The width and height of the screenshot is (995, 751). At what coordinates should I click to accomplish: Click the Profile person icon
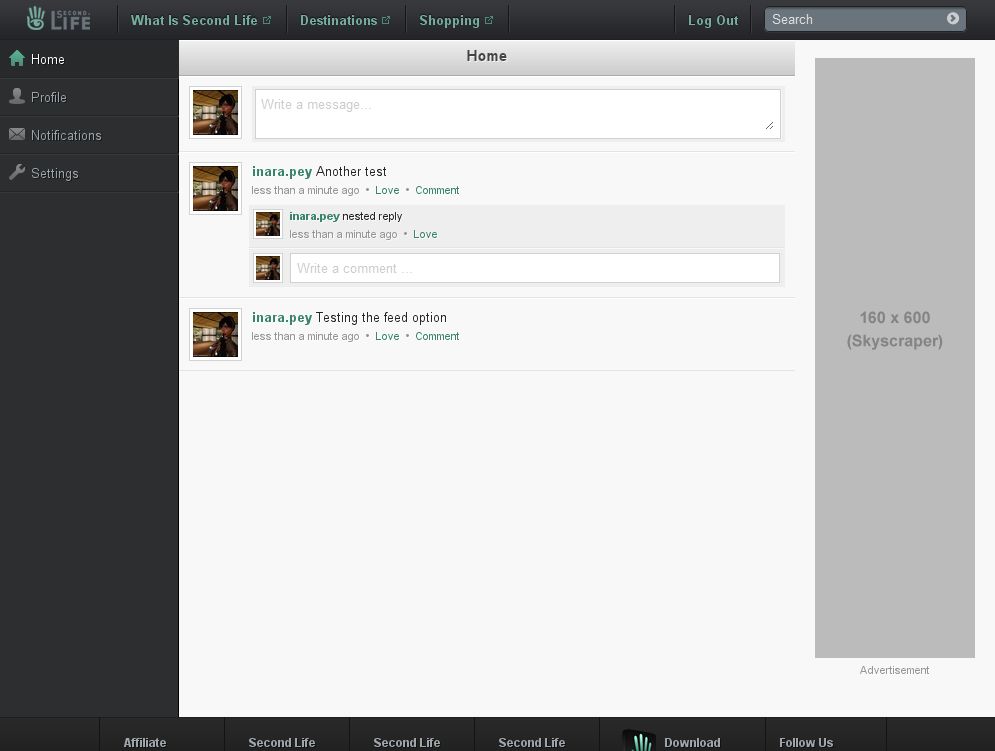(x=17, y=97)
